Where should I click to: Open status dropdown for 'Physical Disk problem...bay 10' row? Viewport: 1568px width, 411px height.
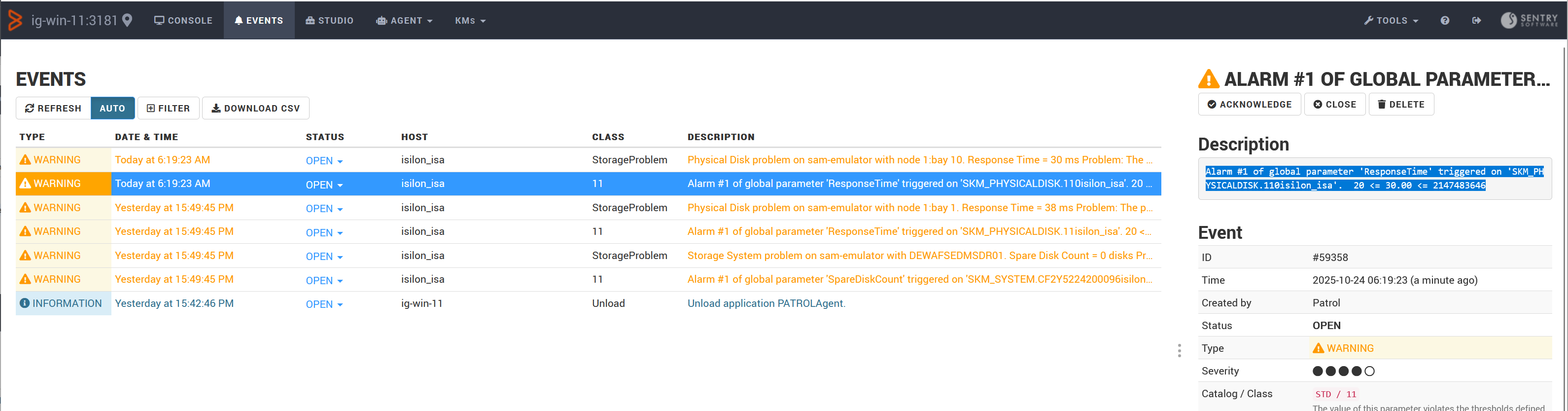pos(324,161)
